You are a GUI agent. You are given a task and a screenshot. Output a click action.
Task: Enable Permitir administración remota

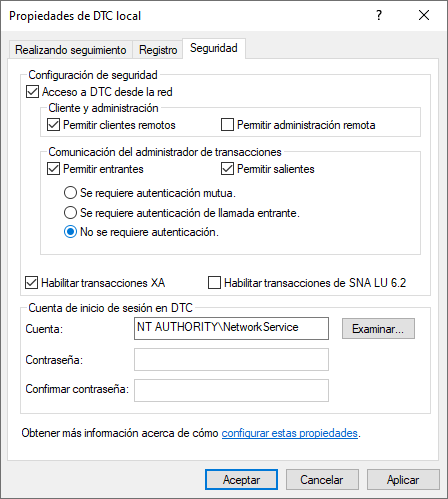coord(227,125)
